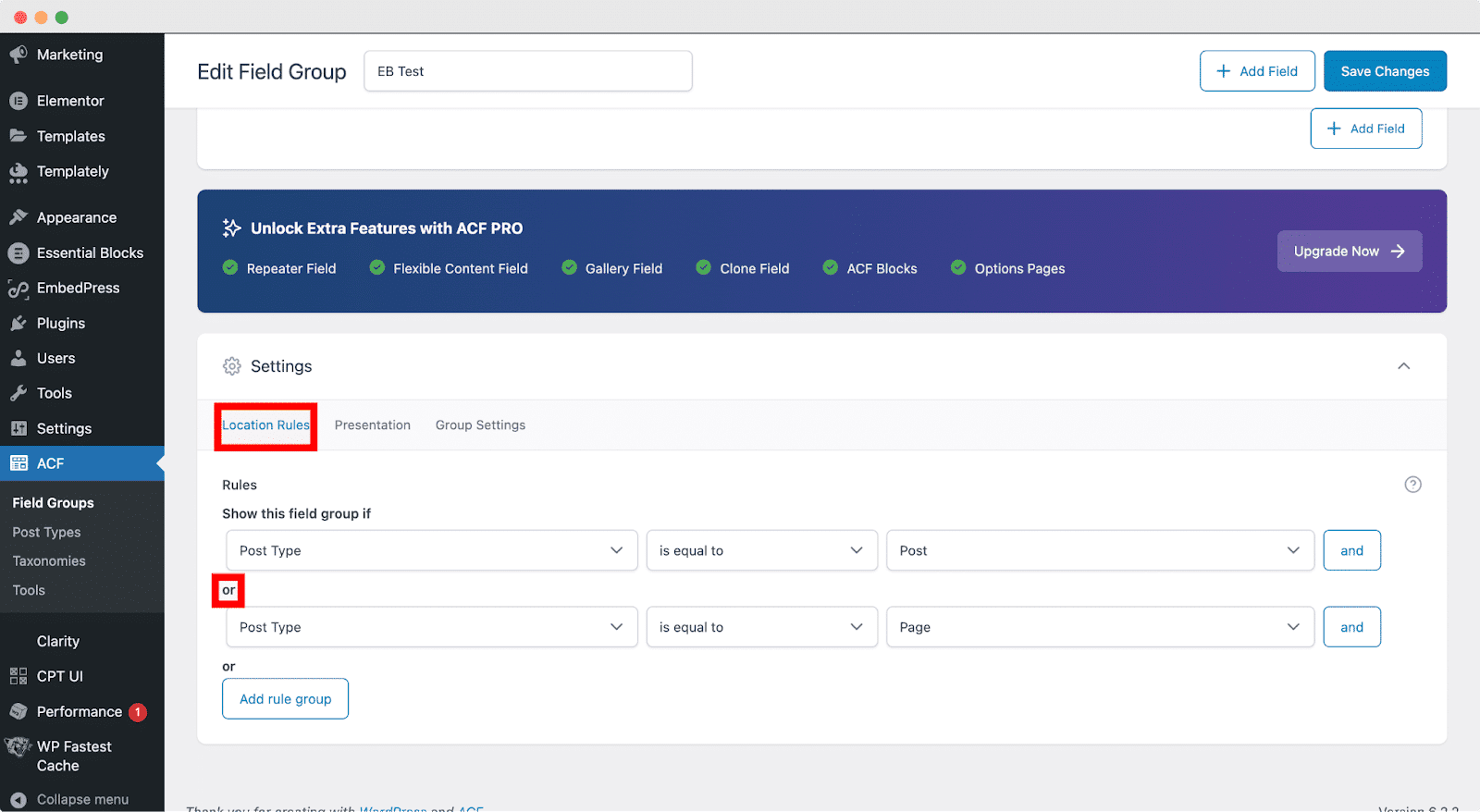
Task: Open the Rules help question mark icon
Action: (x=1412, y=485)
